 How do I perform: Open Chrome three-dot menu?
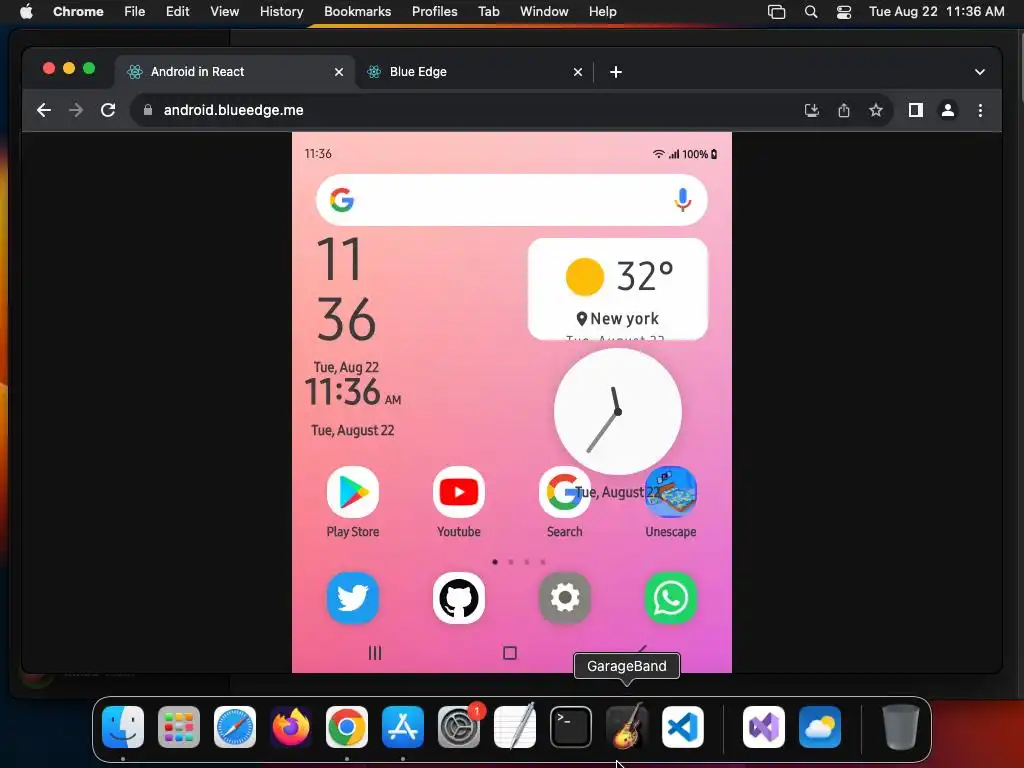[x=980, y=110]
